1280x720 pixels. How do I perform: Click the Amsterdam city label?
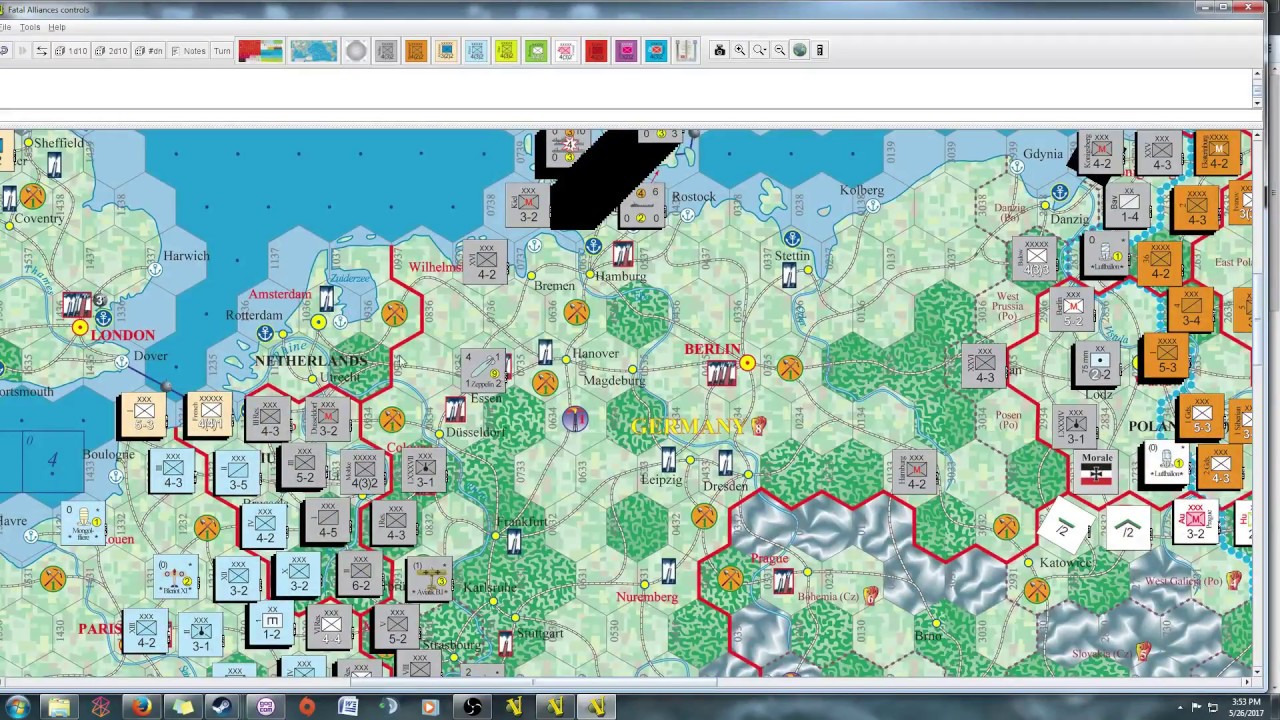tap(280, 294)
